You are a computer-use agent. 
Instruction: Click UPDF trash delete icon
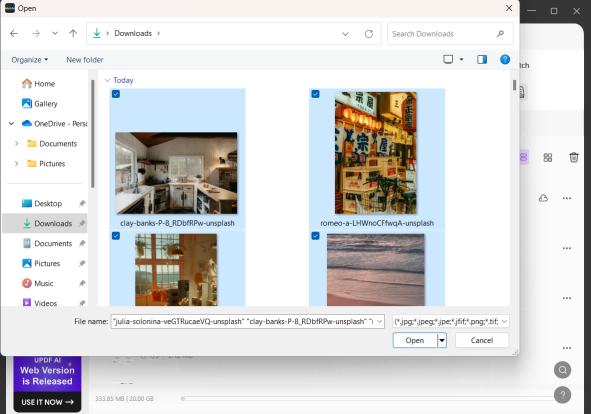pos(574,157)
